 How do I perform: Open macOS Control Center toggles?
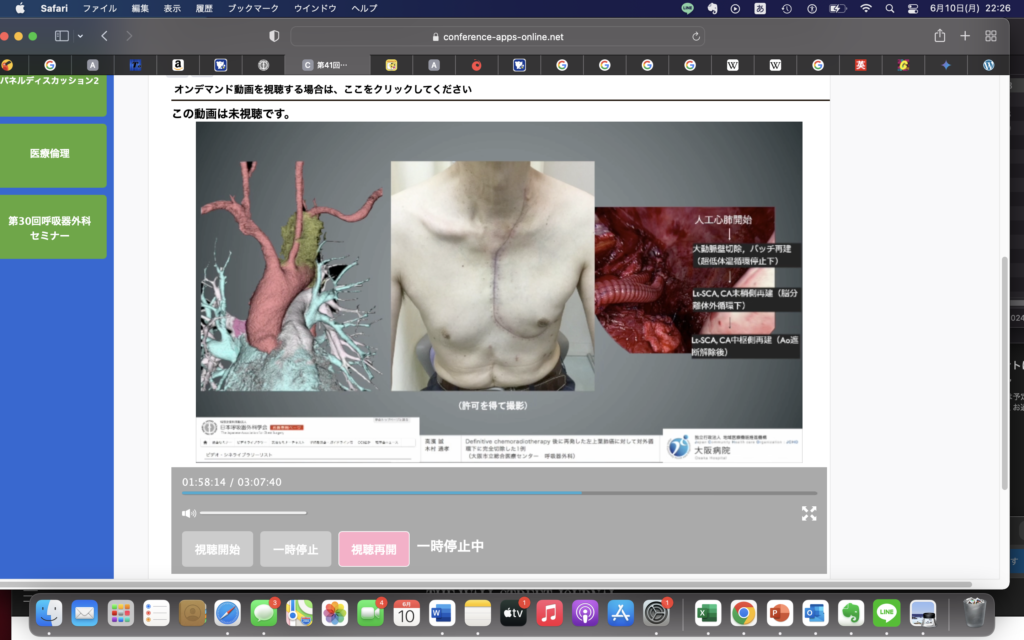pyautogui.click(x=914, y=8)
